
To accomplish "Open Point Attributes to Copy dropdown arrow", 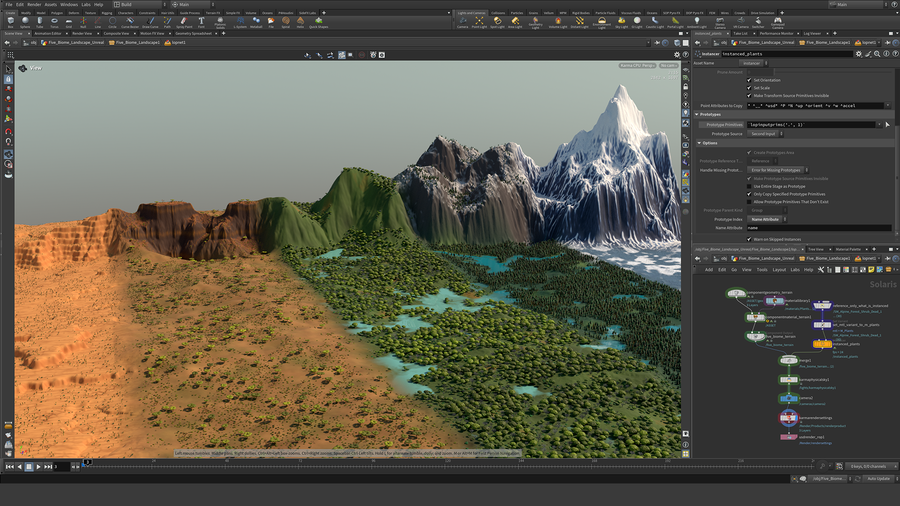I will point(887,106).
